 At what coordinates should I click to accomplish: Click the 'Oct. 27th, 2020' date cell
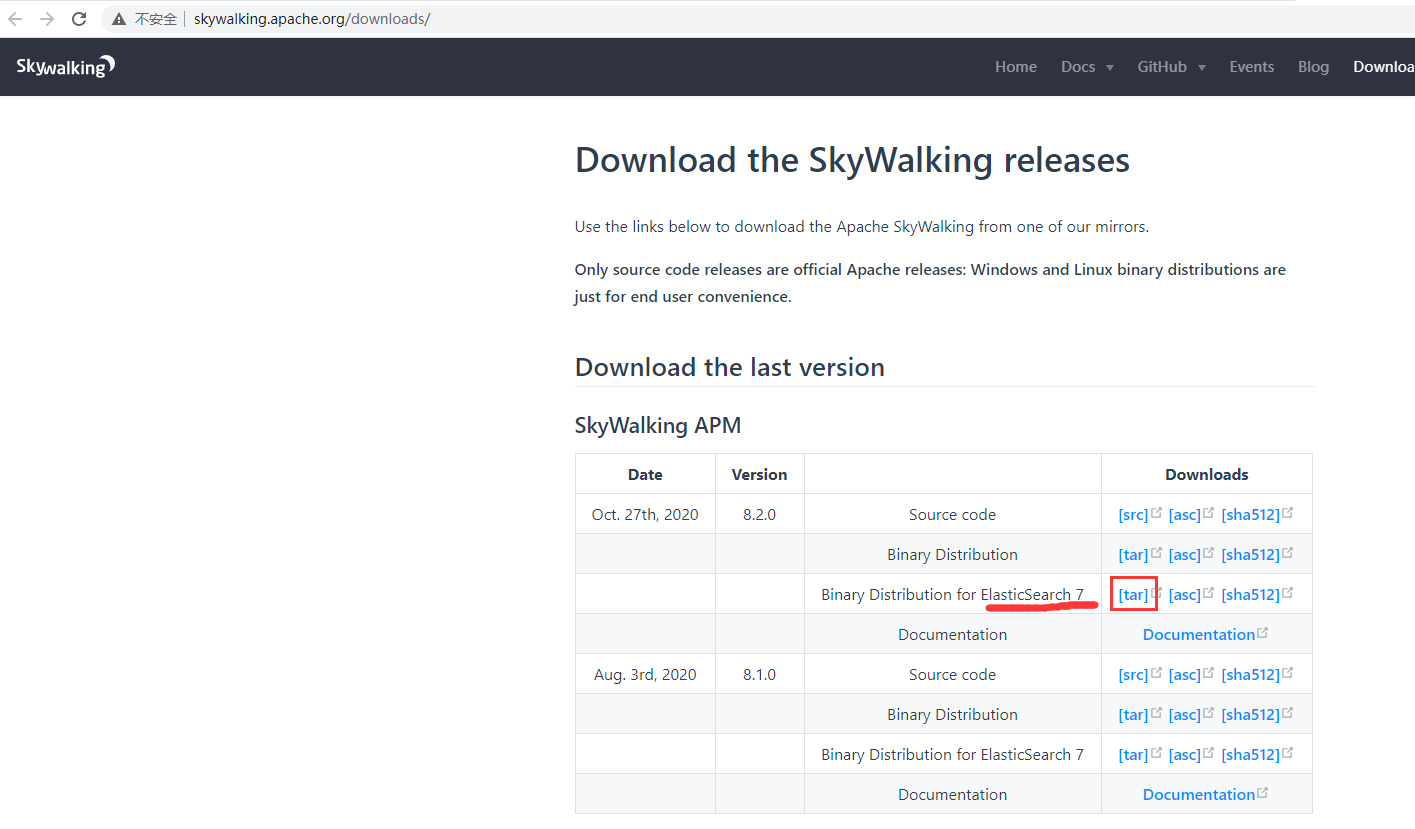[x=645, y=515]
